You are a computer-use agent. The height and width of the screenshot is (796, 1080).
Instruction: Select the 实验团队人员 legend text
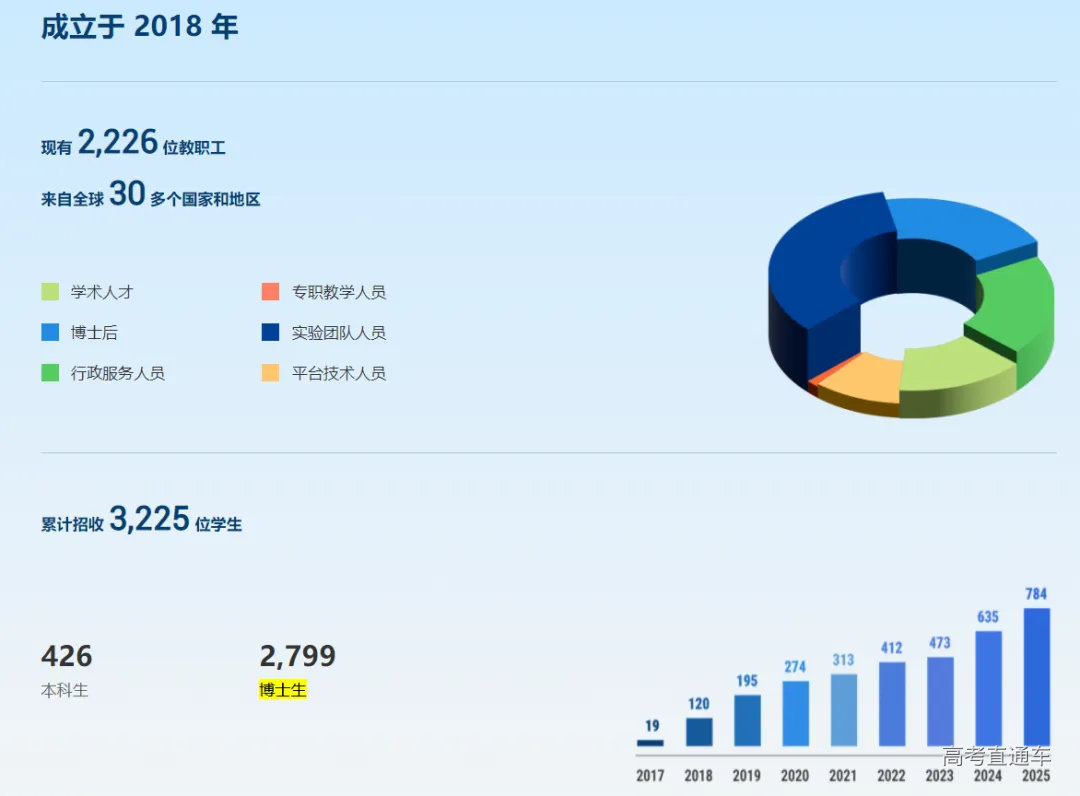click(x=338, y=333)
